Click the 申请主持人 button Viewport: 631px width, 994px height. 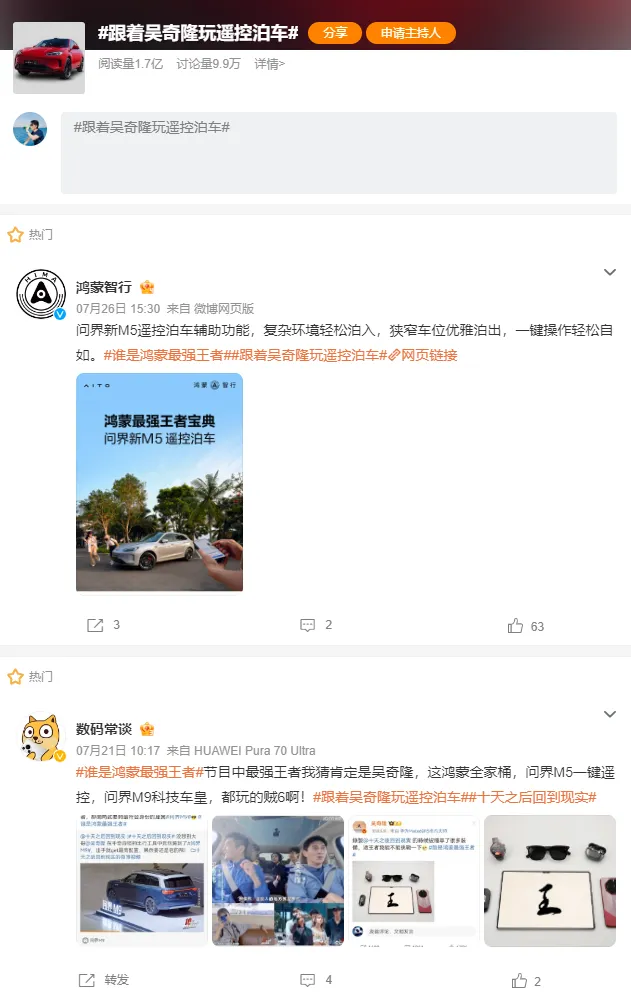411,33
